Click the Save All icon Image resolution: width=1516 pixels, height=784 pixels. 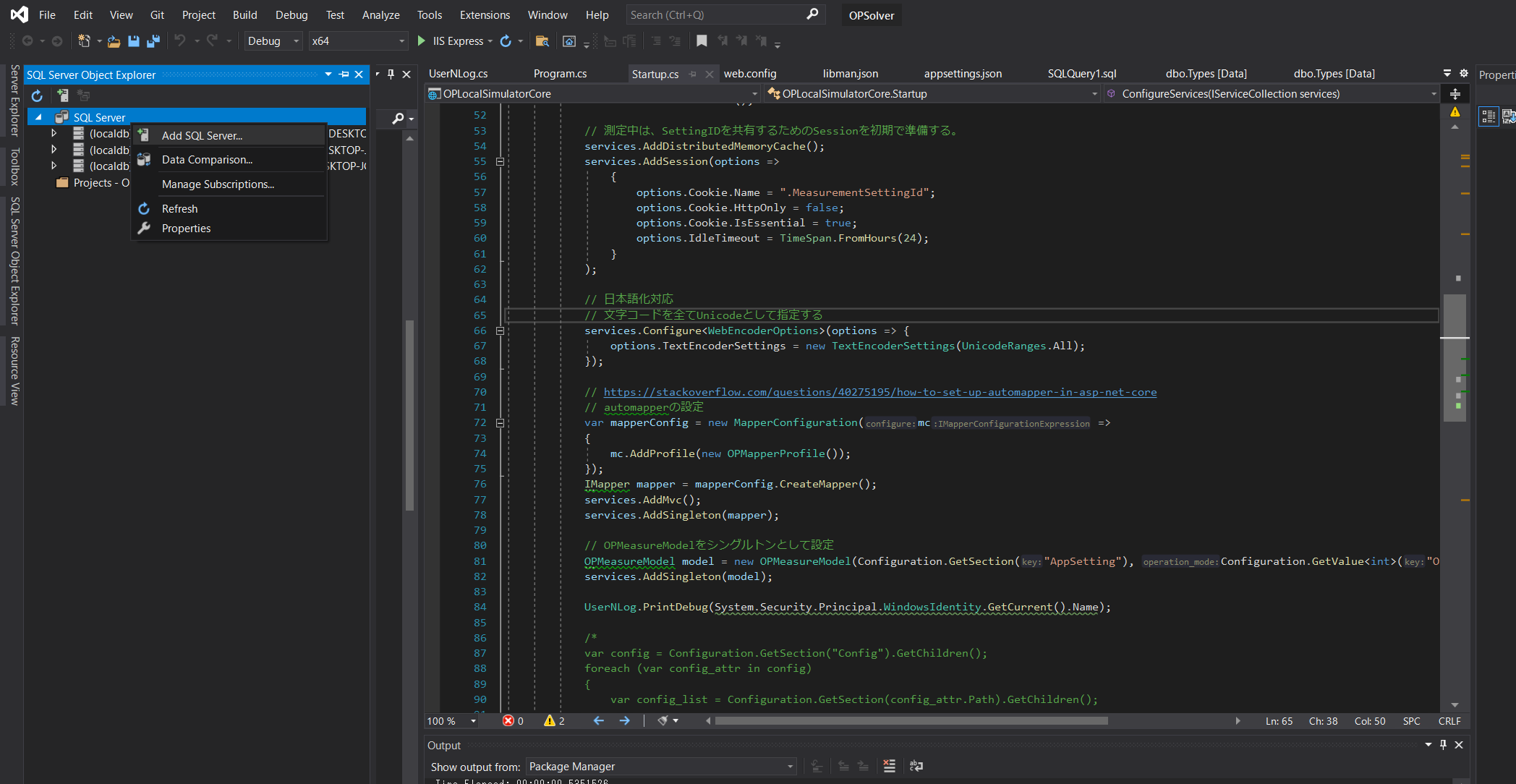(153, 41)
